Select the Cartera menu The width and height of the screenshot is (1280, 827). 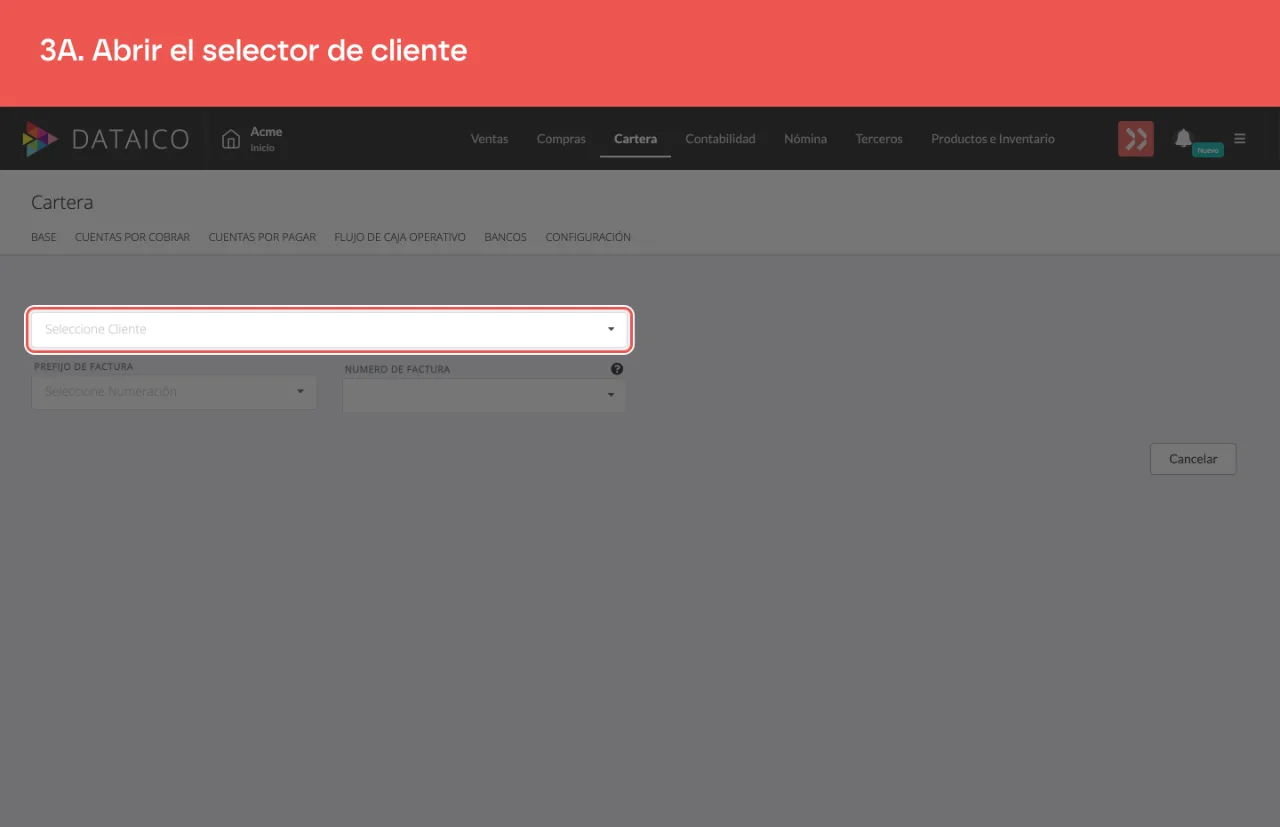[635, 139]
